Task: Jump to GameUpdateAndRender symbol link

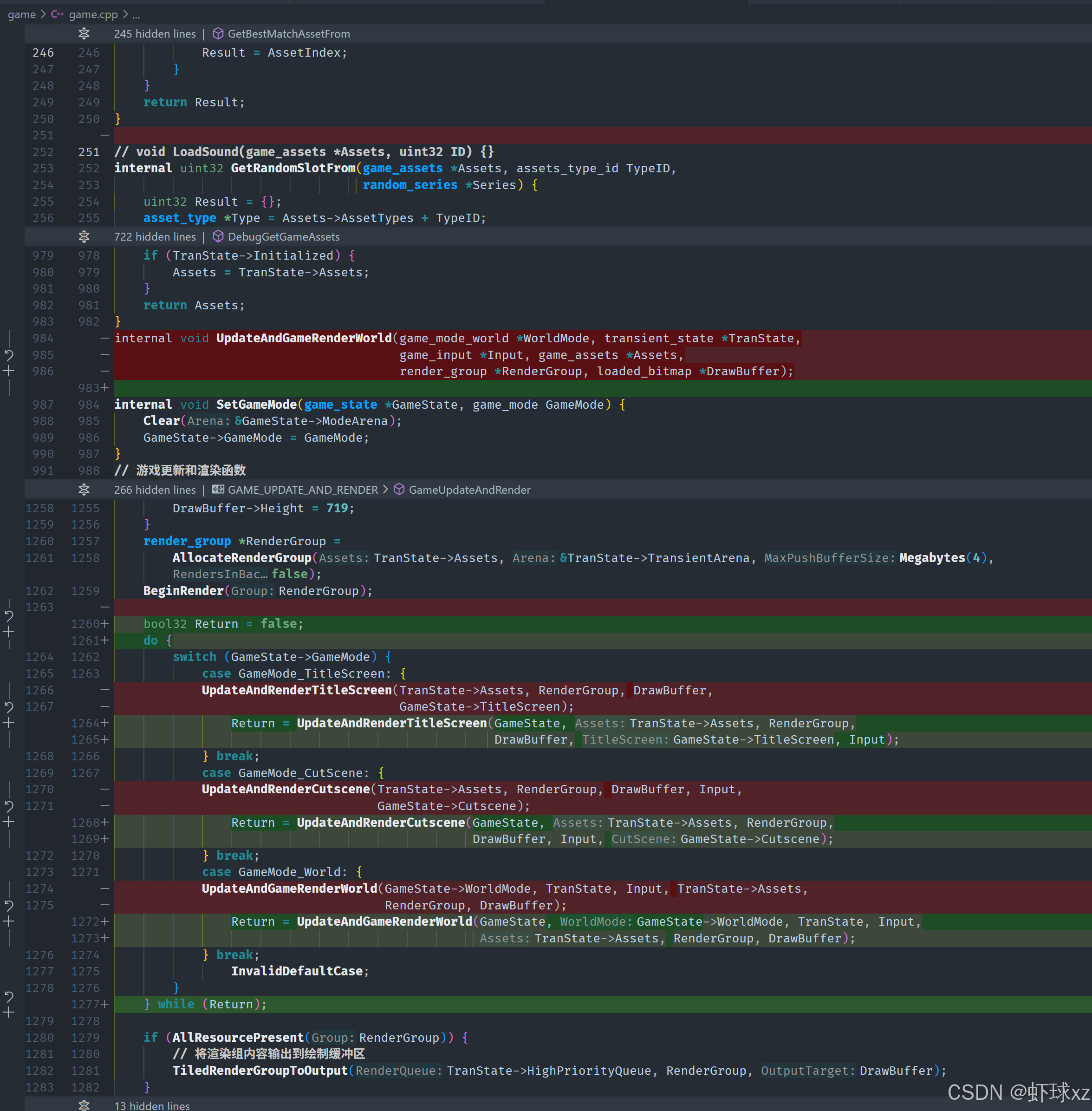Action: tap(469, 490)
